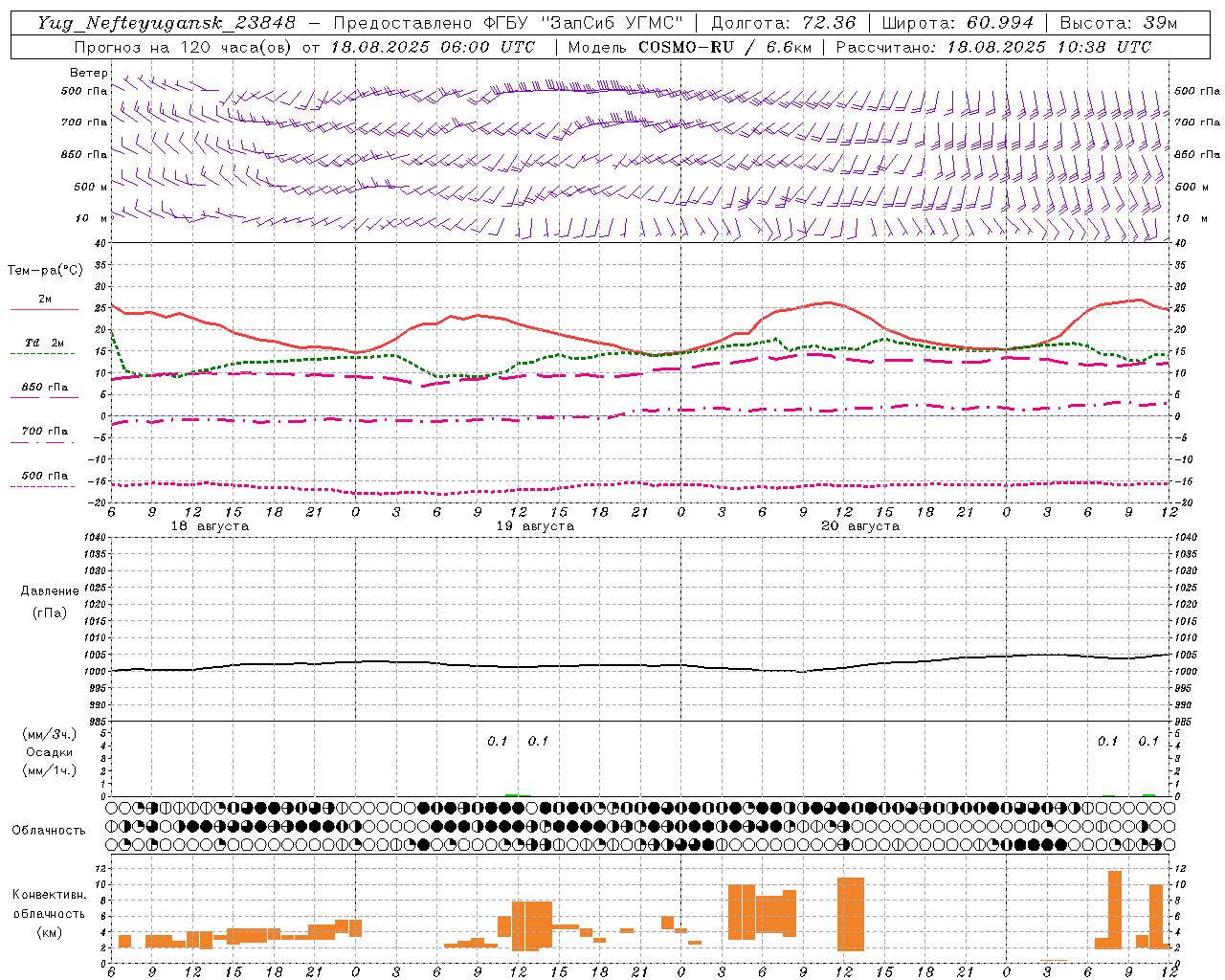Viewport: 1225px width, 980px height.
Task: Click the Осадки precipitation label
Action: tap(50, 752)
